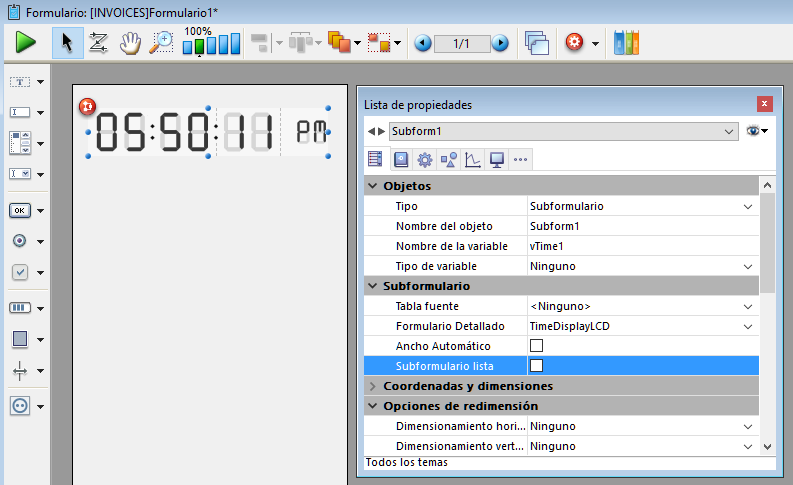The image size is (793, 485).
Task: Choose the hand pan tool
Action: (x=129, y=43)
